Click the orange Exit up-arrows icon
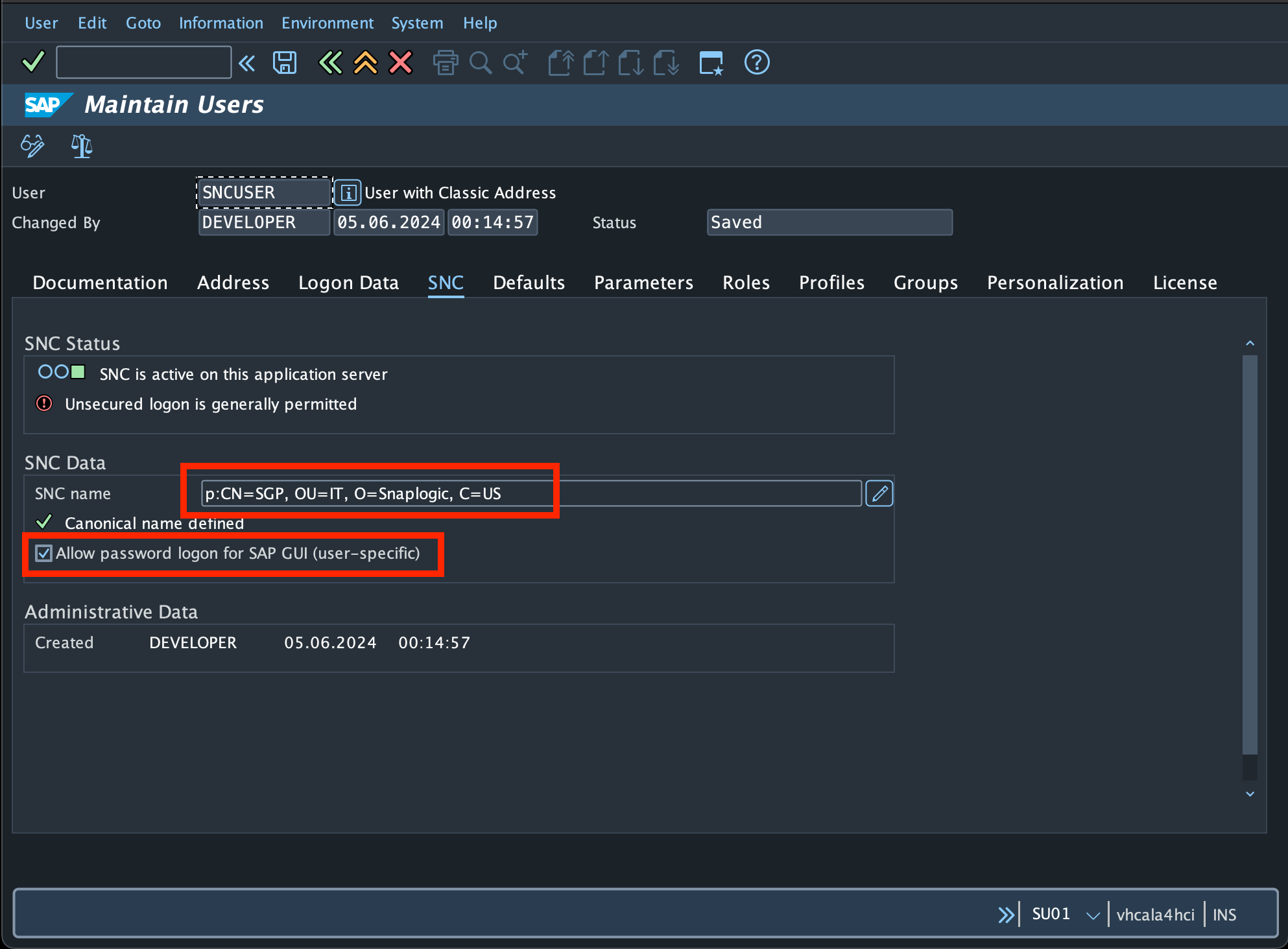This screenshot has width=1288, height=949. point(365,63)
